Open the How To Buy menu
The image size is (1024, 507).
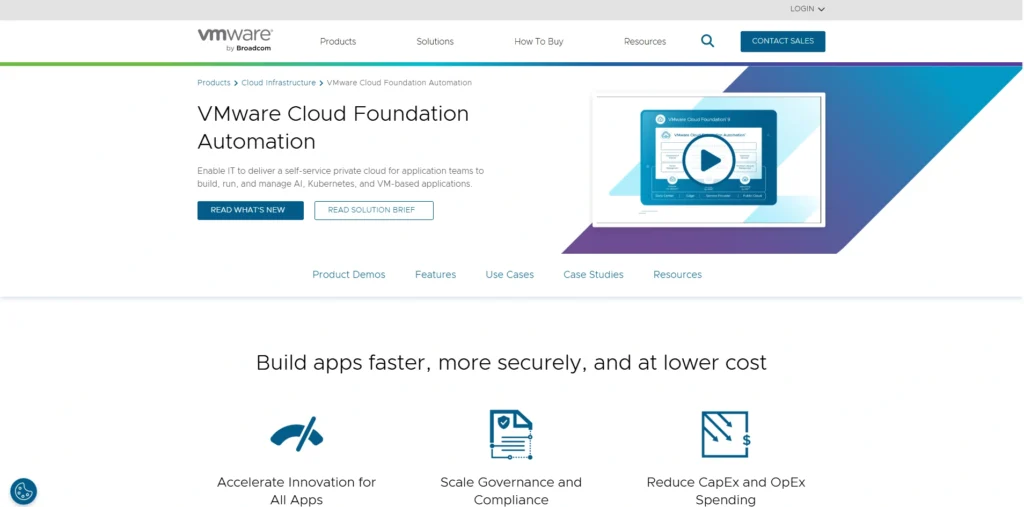tap(539, 41)
